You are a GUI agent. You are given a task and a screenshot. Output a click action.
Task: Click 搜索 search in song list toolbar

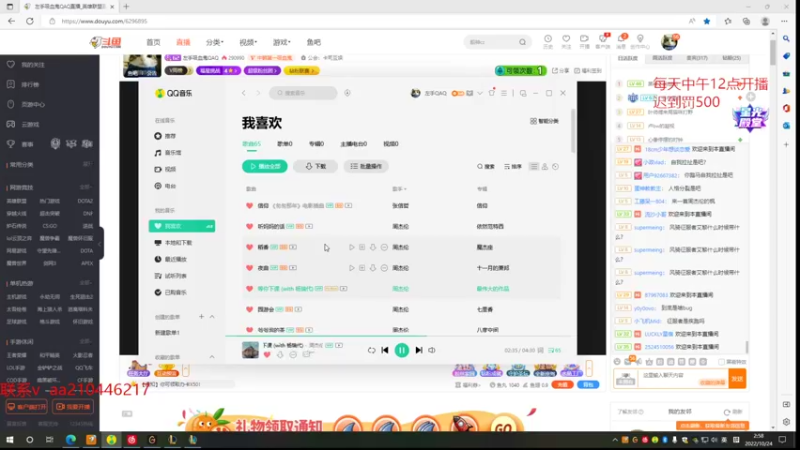tap(486, 166)
